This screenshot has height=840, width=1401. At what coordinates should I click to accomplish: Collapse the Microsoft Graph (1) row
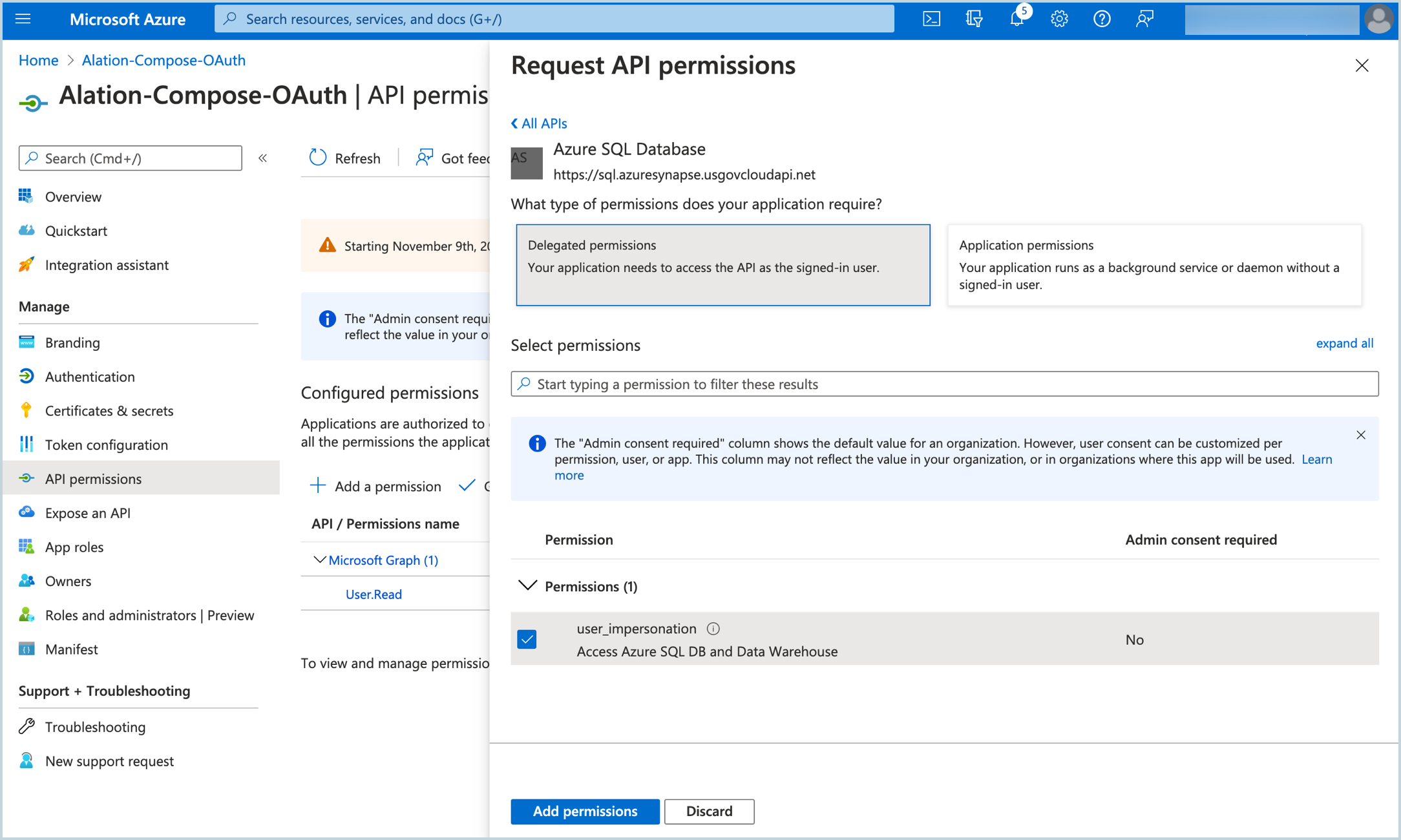pos(319,560)
